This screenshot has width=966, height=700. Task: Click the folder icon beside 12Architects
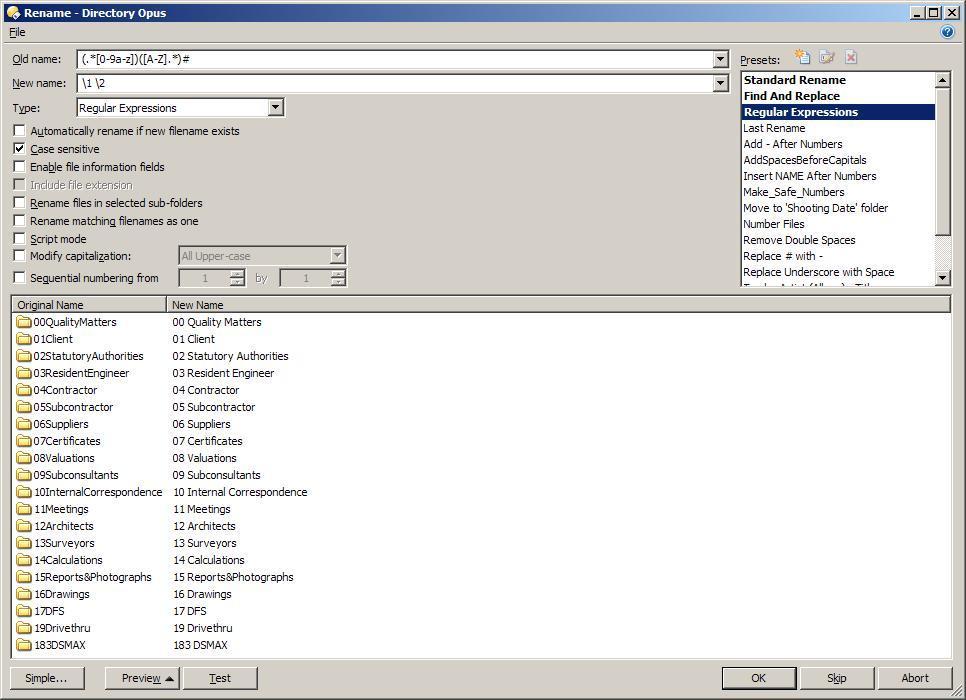tap(24, 526)
